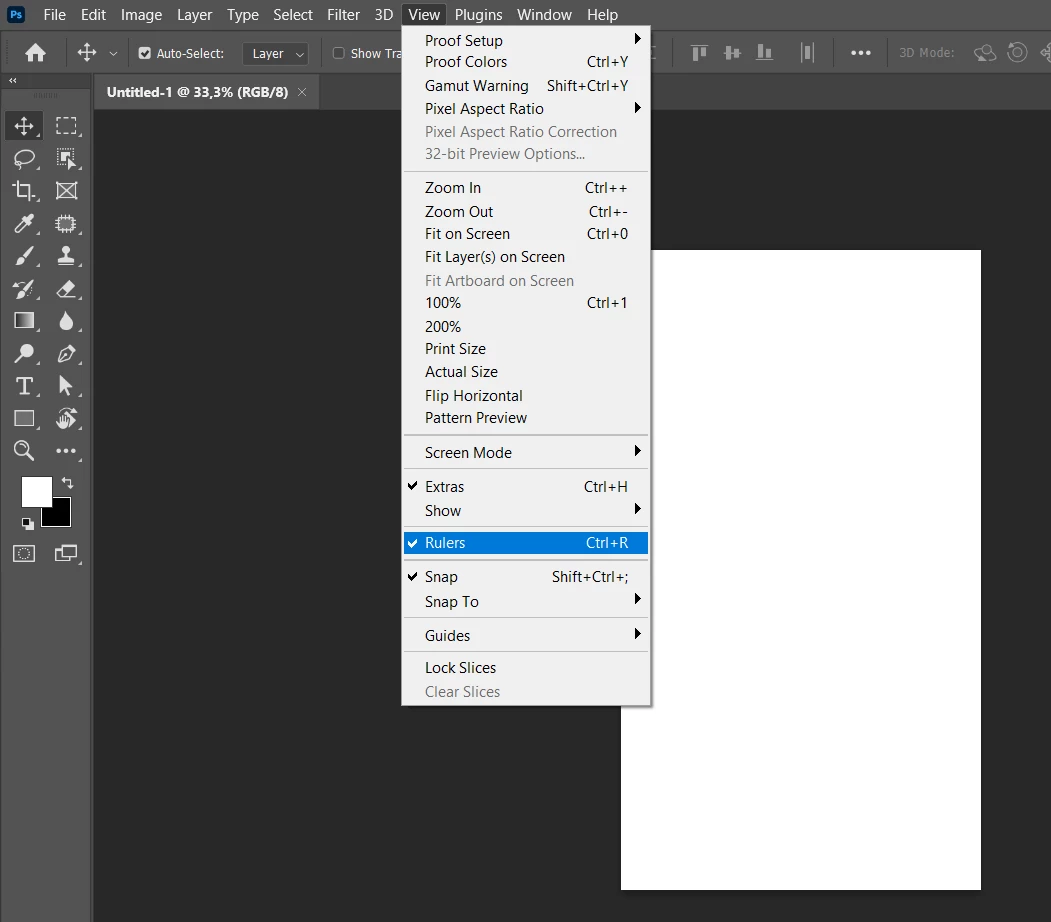This screenshot has width=1051, height=922.
Task: Select the Clone Stamp tool
Action: pyautogui.click(x=66, y=255)
